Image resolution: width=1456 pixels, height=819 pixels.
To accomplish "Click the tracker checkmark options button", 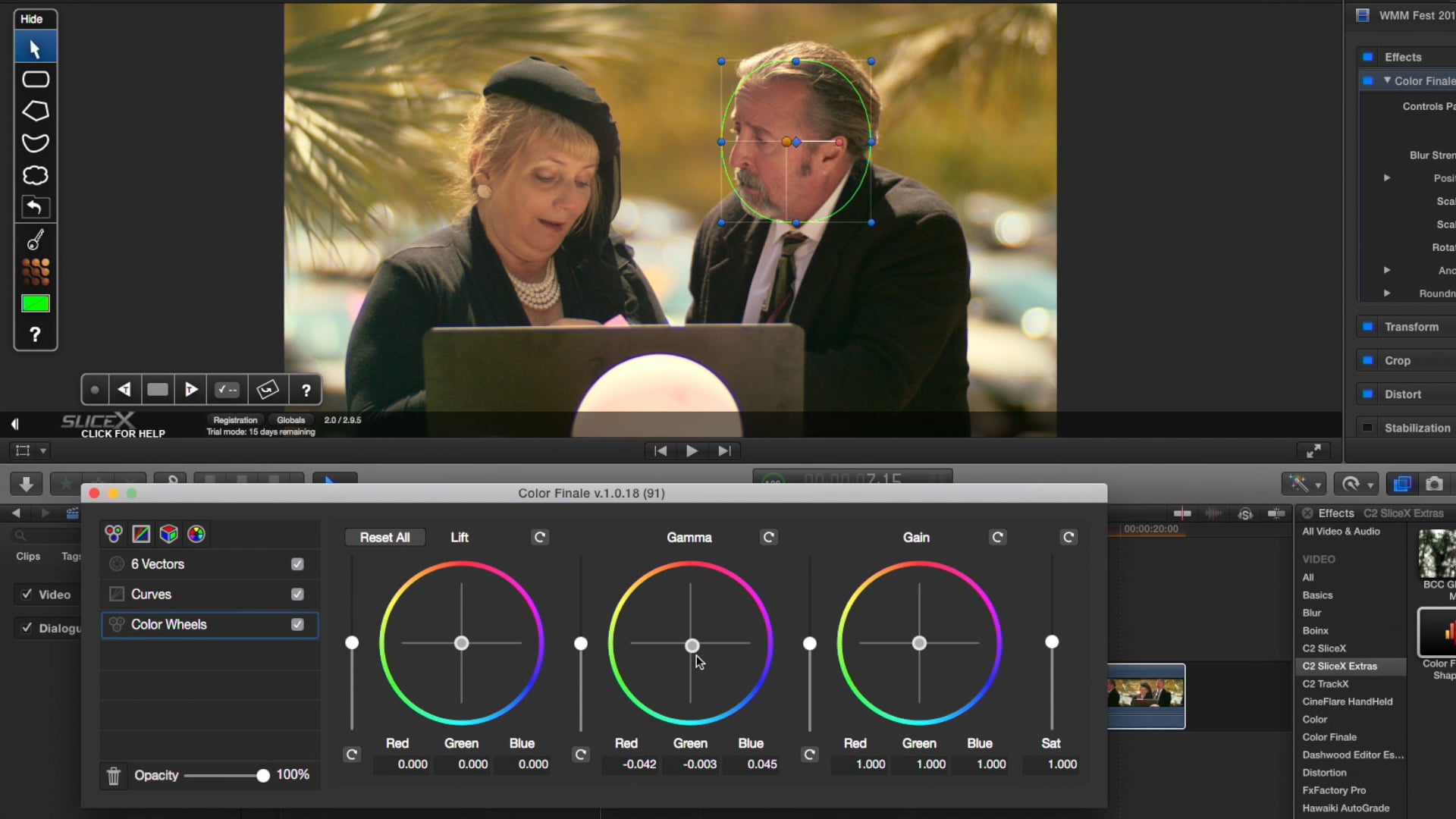I will [x=227, y=390].
